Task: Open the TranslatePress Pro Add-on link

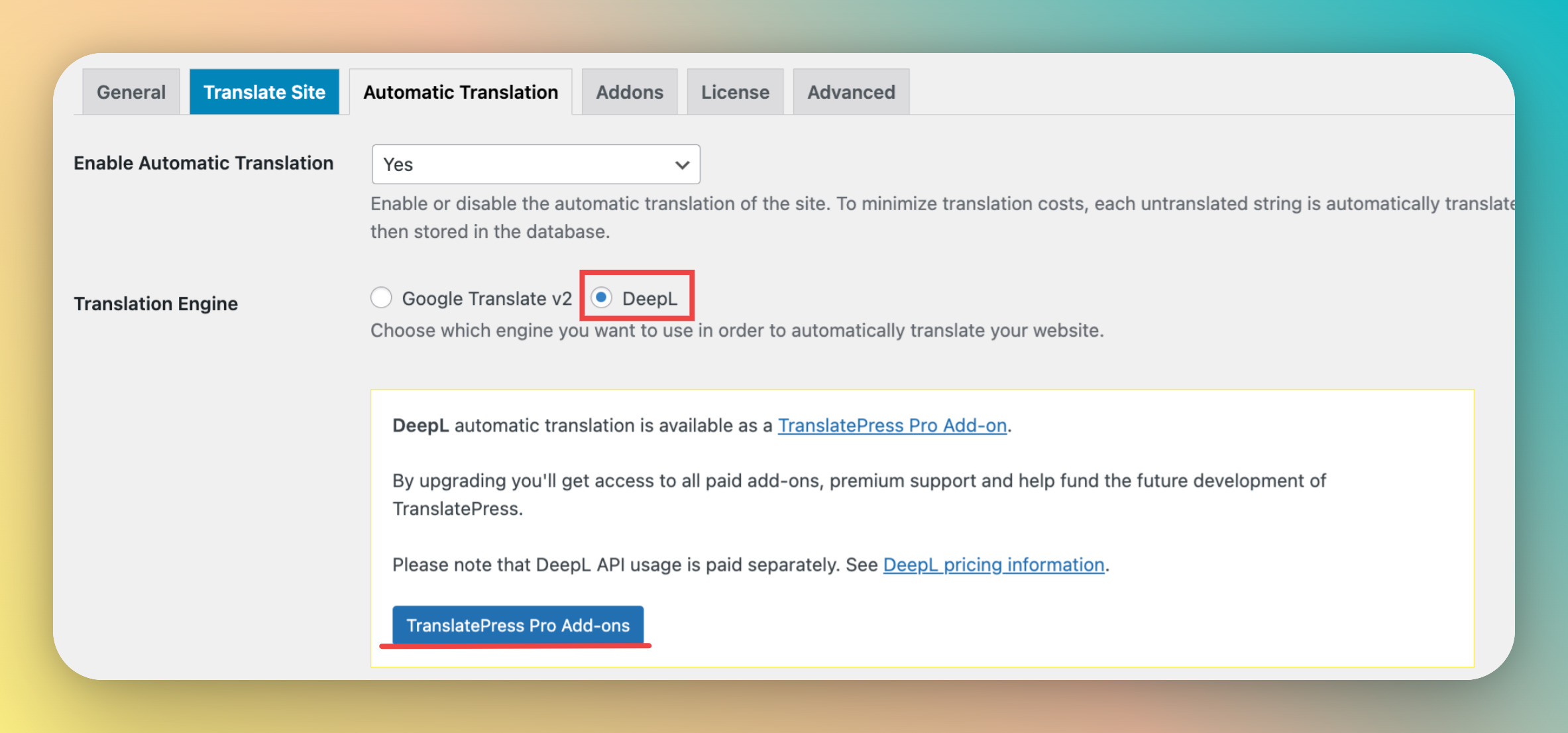Action: pos(892,425)
